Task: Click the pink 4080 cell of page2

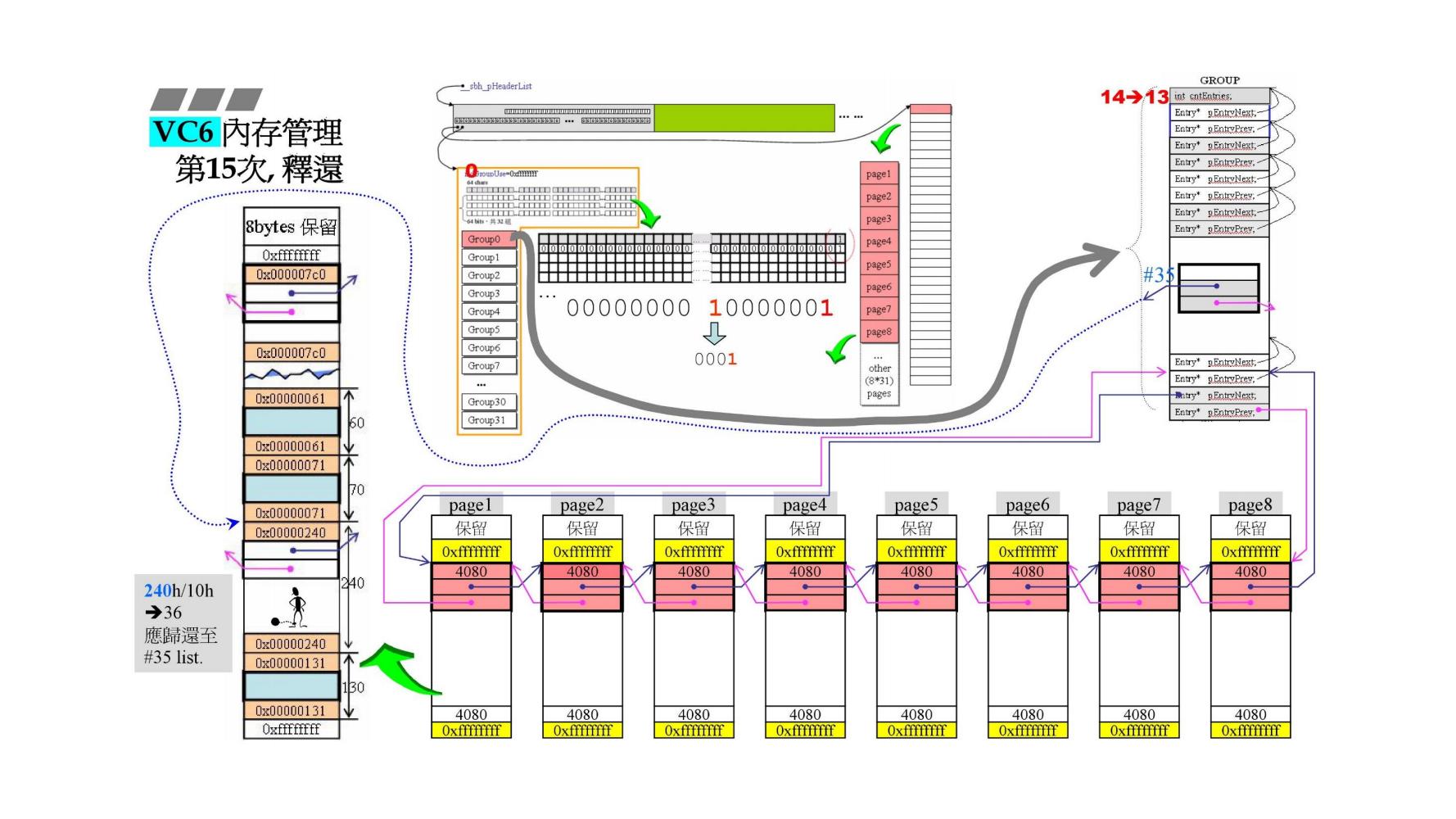Action: pyautogui.click(x=582, y=572)
